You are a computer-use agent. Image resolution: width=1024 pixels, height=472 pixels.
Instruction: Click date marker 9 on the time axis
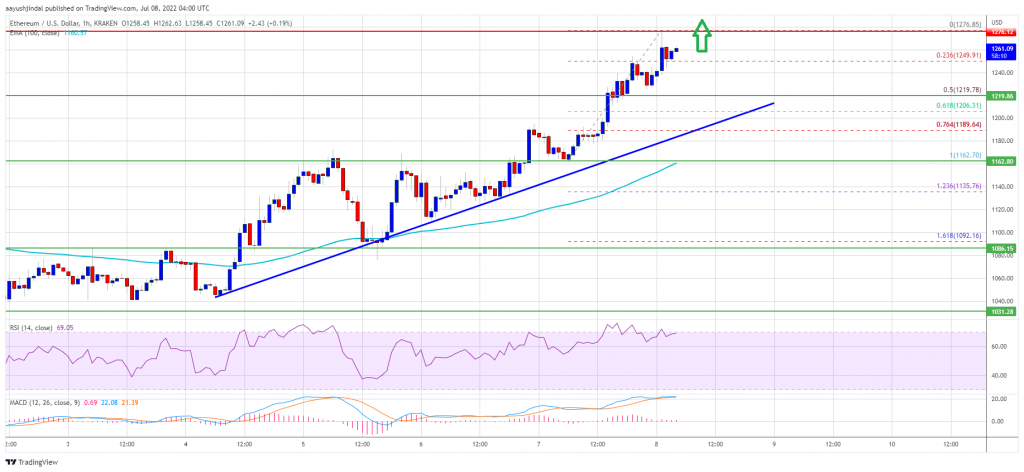click(x=775, y=445)
